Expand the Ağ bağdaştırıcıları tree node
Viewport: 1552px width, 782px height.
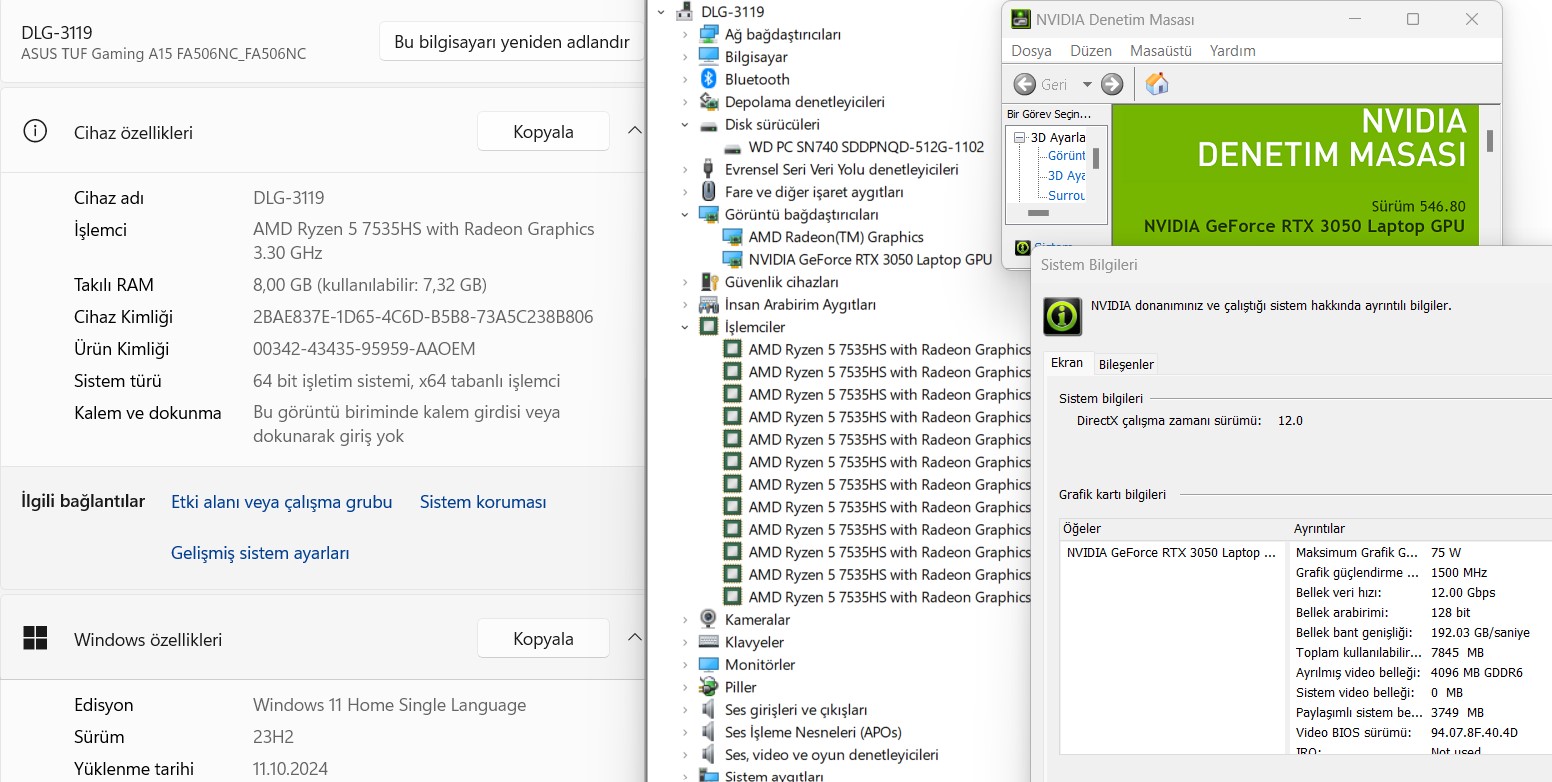click(x=685, y=34)
